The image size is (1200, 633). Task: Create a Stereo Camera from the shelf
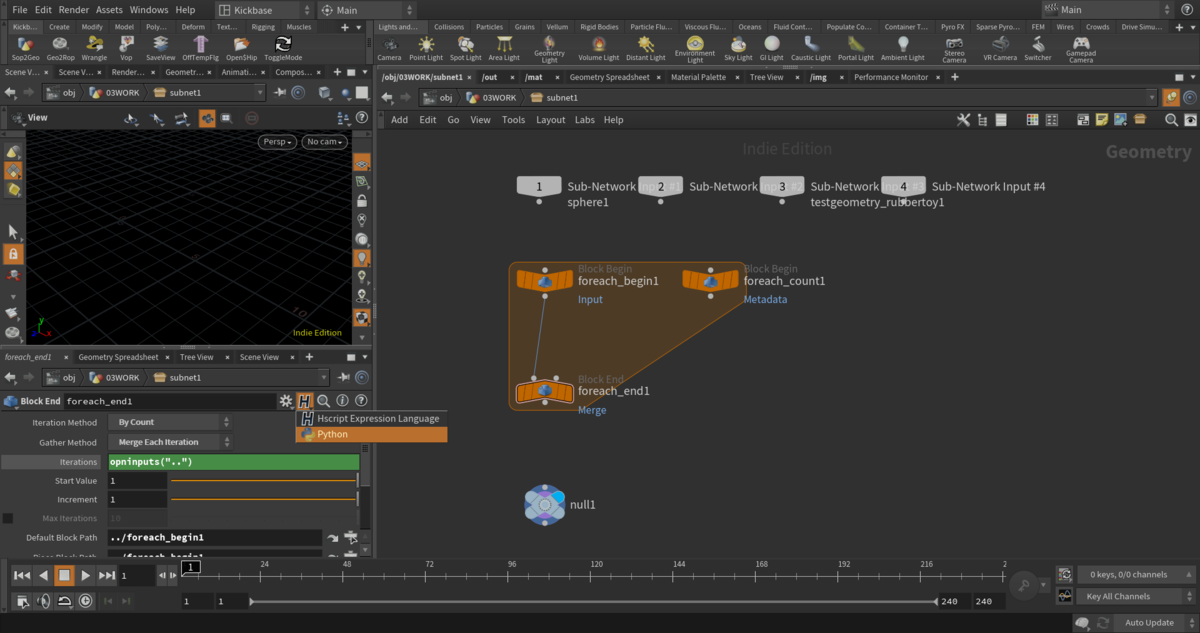[x=955, y=50]
